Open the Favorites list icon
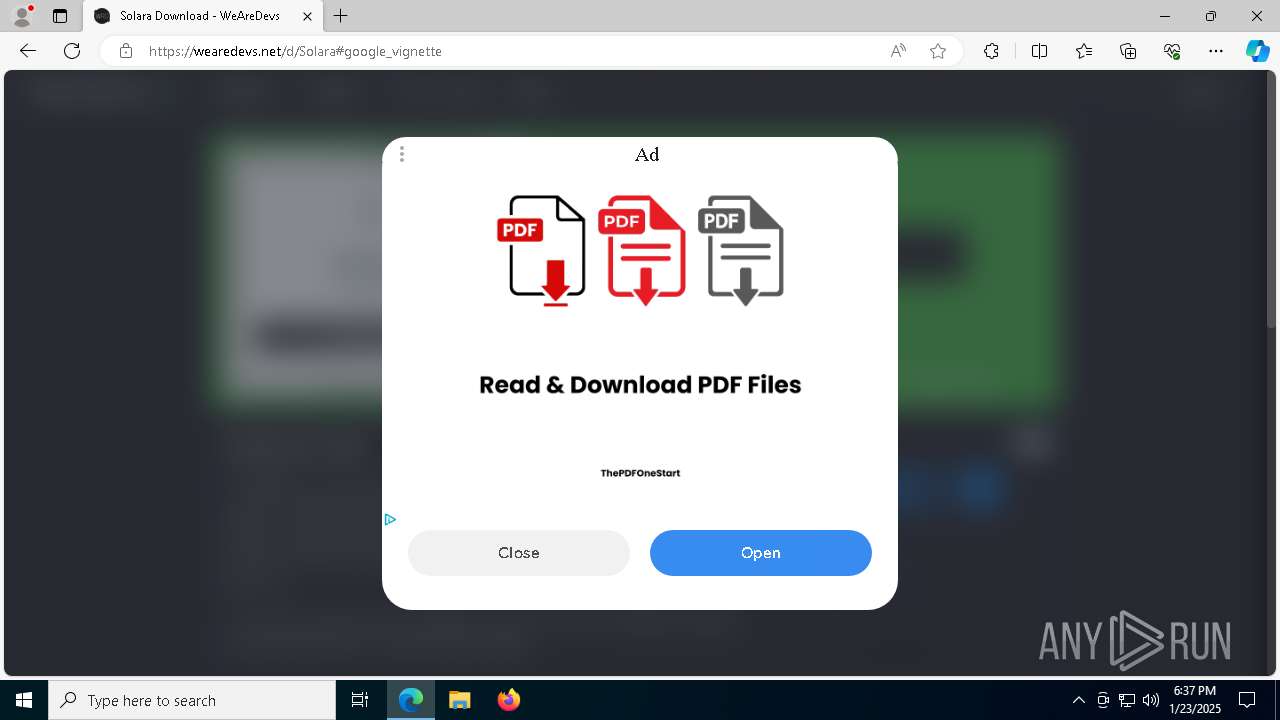Viewport: 1280px width, 720px height. (x=1084, y=51)
